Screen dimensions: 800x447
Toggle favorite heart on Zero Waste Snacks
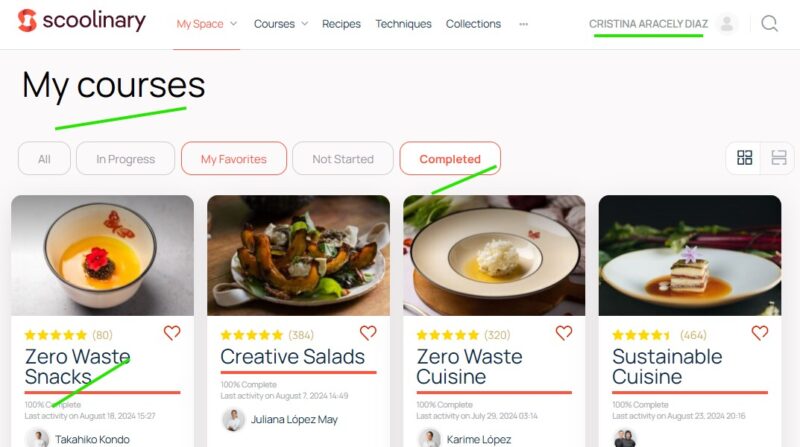(x=172, y=333)
